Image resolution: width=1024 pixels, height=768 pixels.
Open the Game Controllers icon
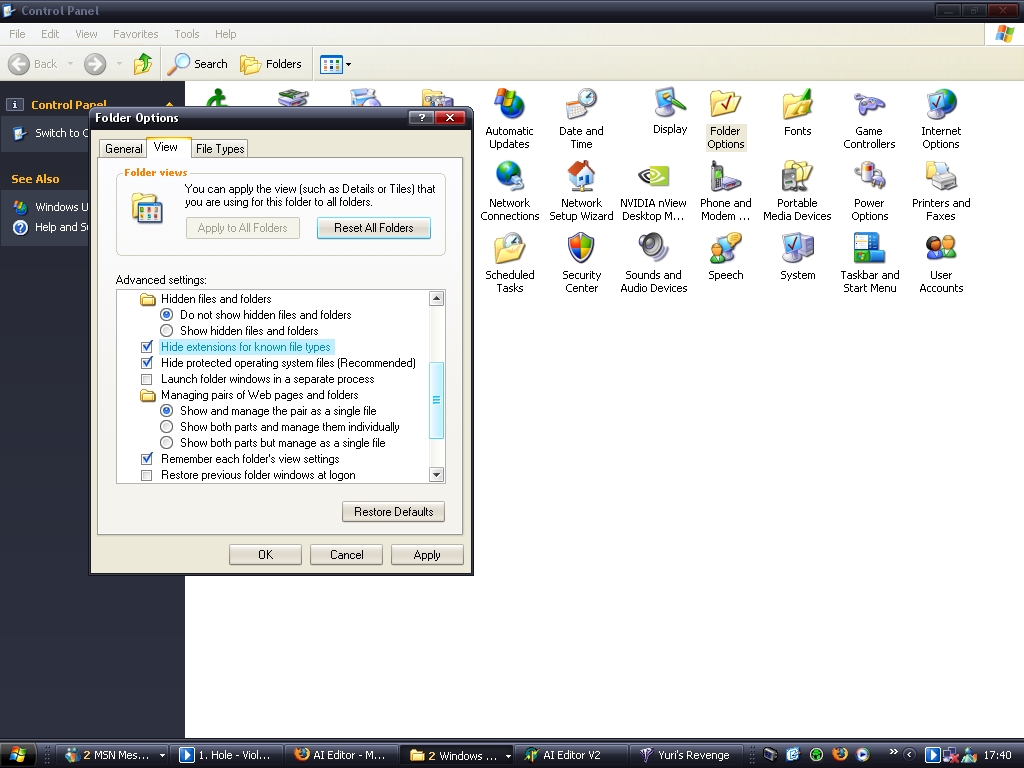869,106
